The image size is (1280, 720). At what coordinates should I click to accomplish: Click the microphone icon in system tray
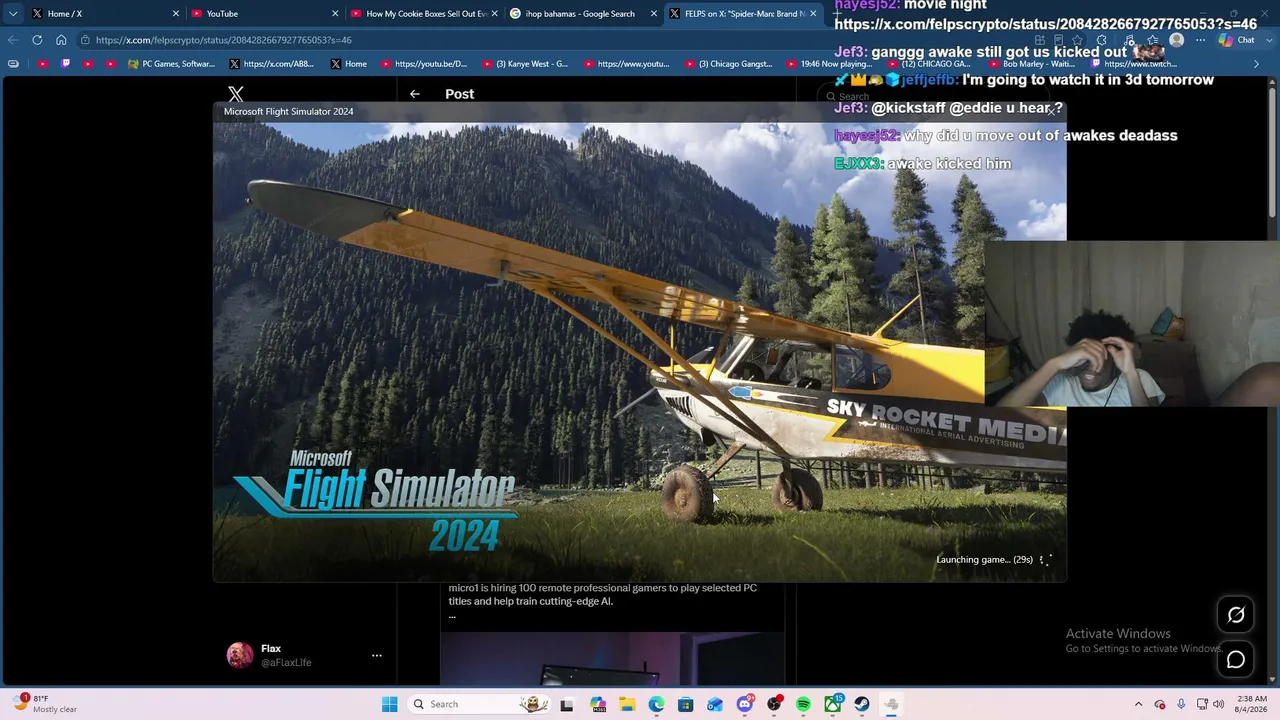[x=1181, y=704]
